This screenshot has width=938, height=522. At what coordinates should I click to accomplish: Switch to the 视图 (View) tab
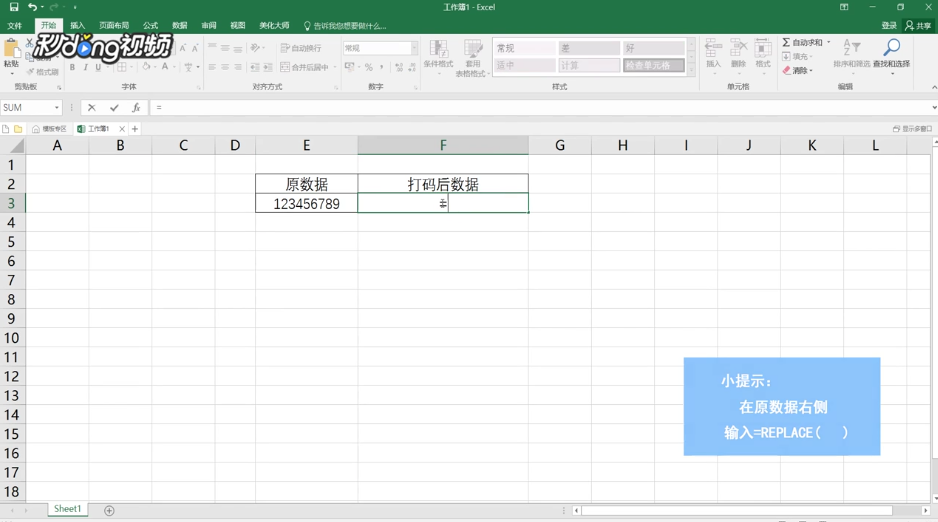coord(237,26)
